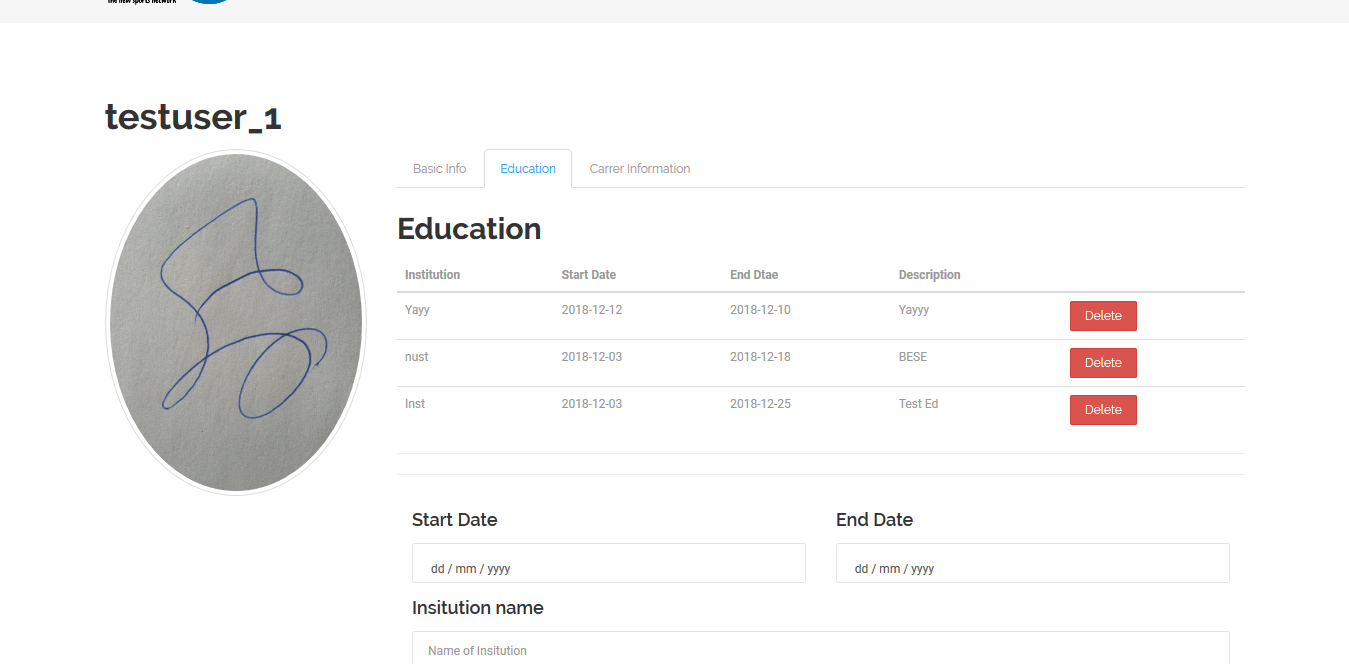Select the Inst institution cell
This screenshot has height=664, width=1349.
click(415, 404)
